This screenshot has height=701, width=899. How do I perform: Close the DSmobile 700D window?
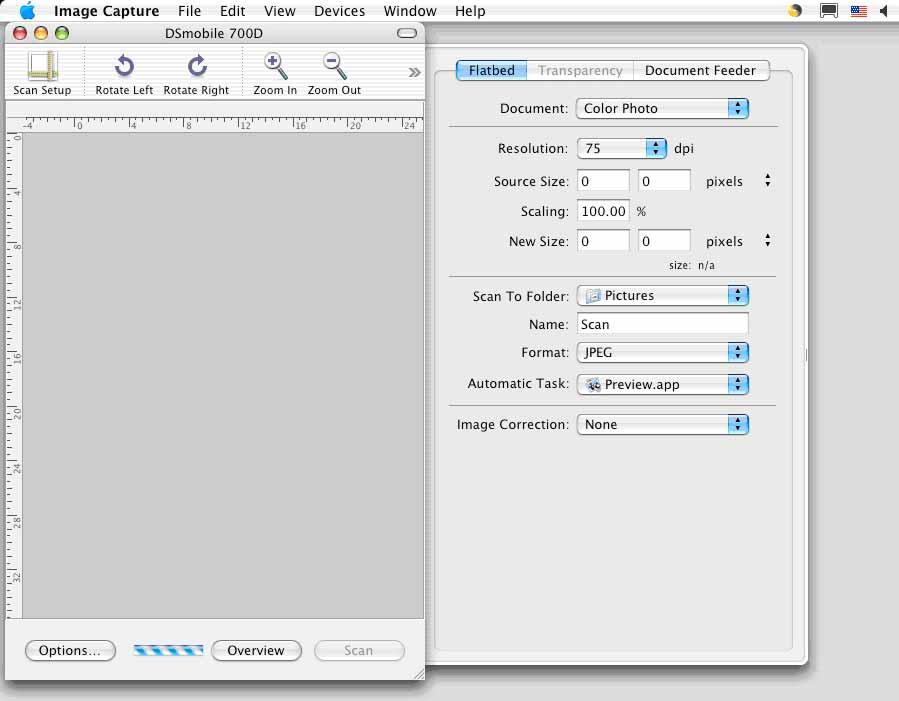20,33
